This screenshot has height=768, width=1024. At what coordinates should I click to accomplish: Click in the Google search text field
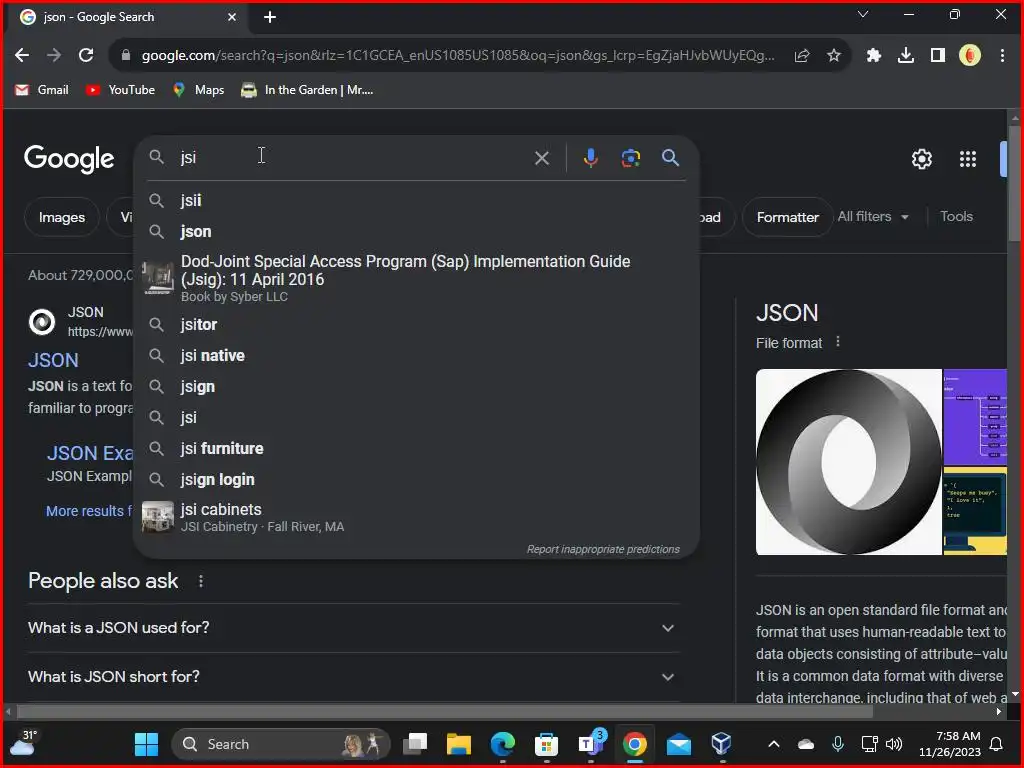tap(353, 157)
